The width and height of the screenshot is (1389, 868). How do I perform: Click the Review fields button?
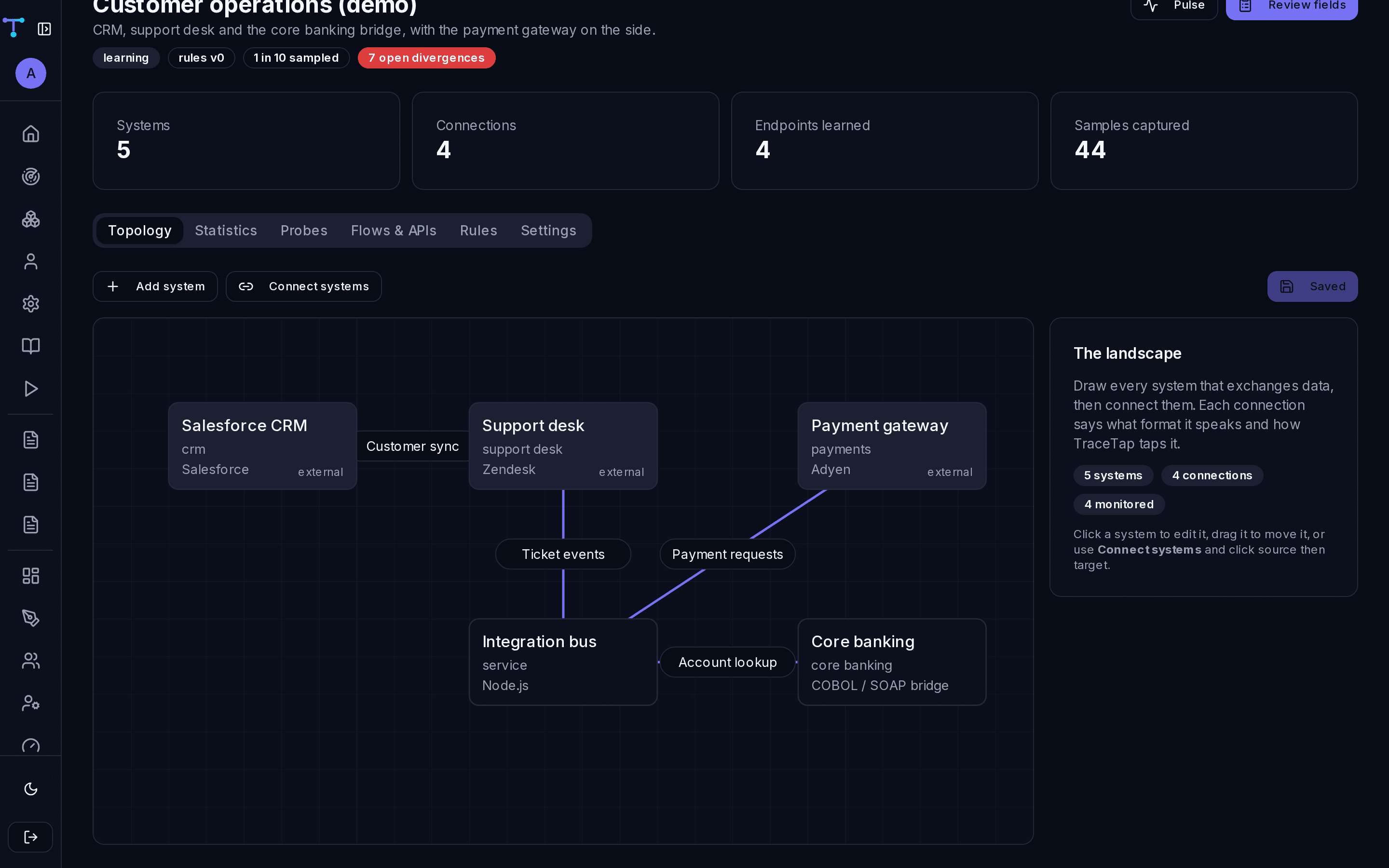click(x=1292, y=6)
